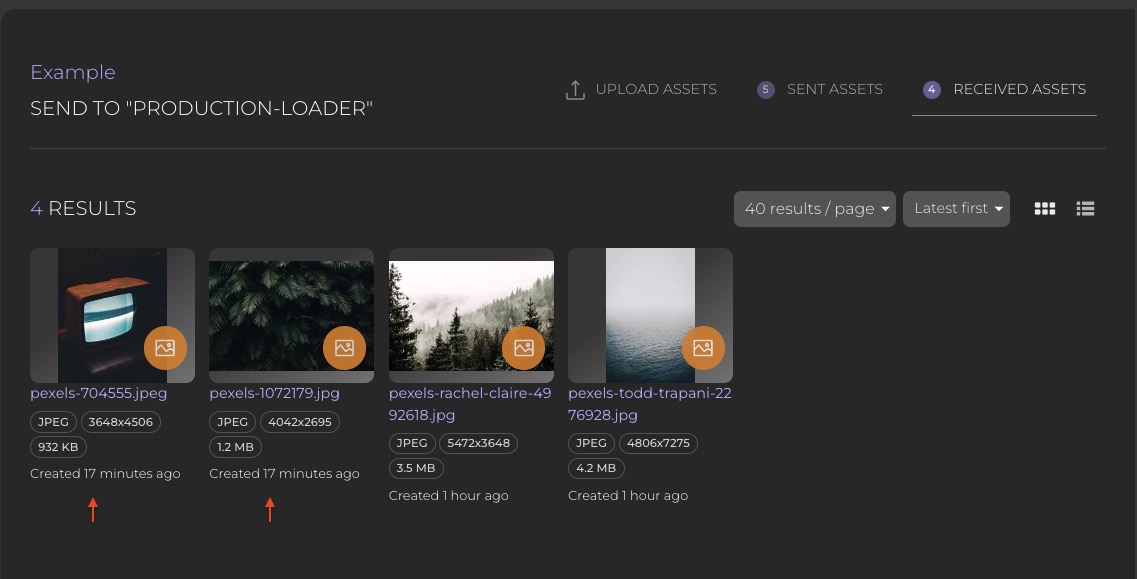Click the Sent Assets count badge
The height and width of the screenshot is (579, 1137).
(766, 90)
